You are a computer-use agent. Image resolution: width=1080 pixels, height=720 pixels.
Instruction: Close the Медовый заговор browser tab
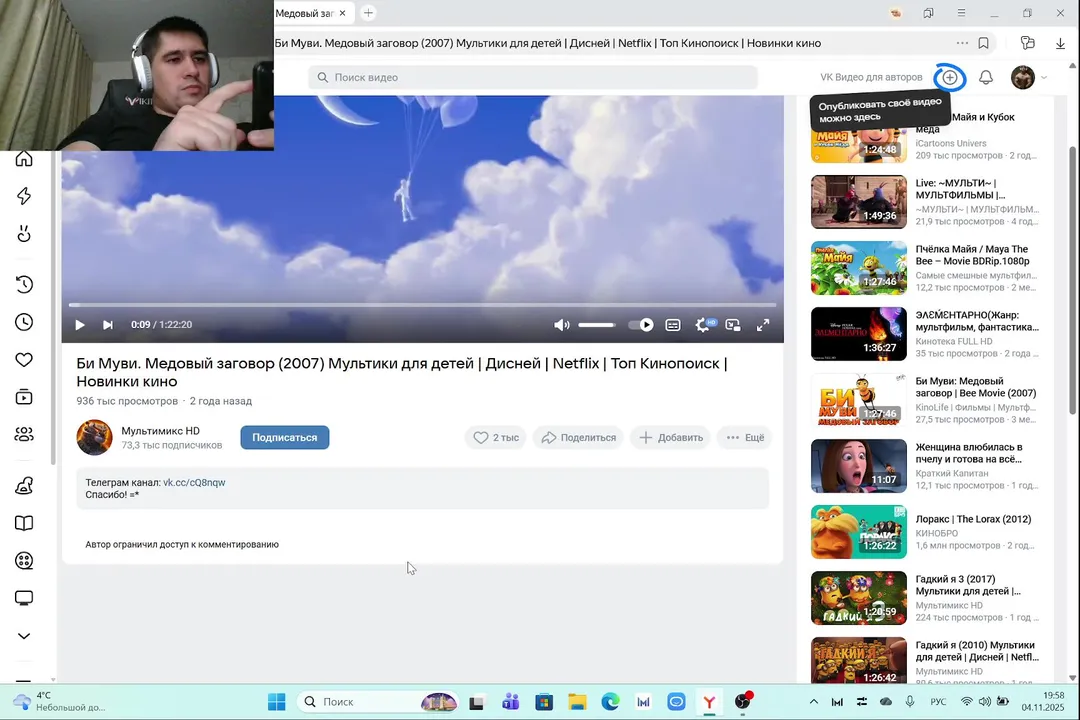[x=342, y=13]
